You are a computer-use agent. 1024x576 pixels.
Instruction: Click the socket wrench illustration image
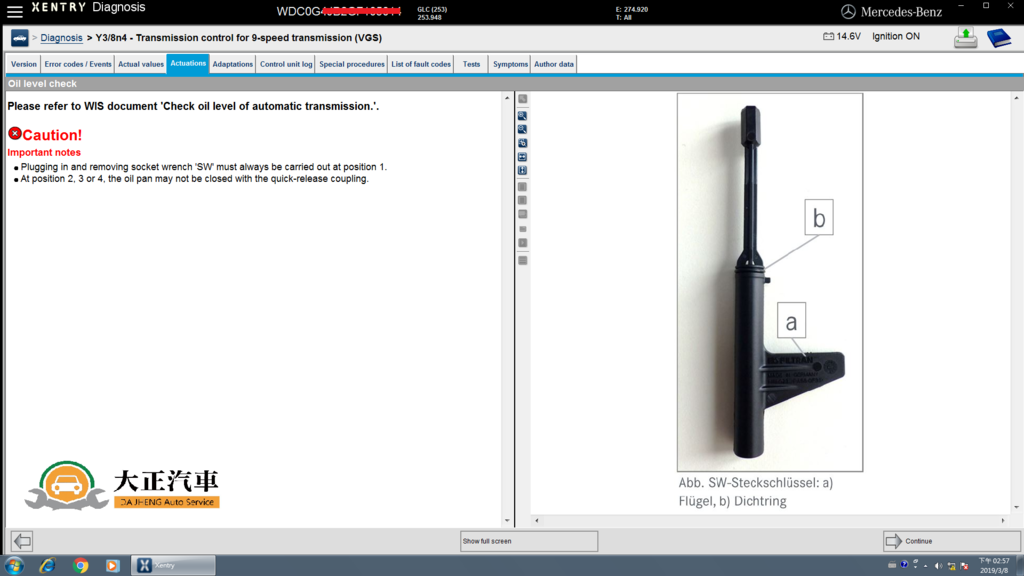769,282
